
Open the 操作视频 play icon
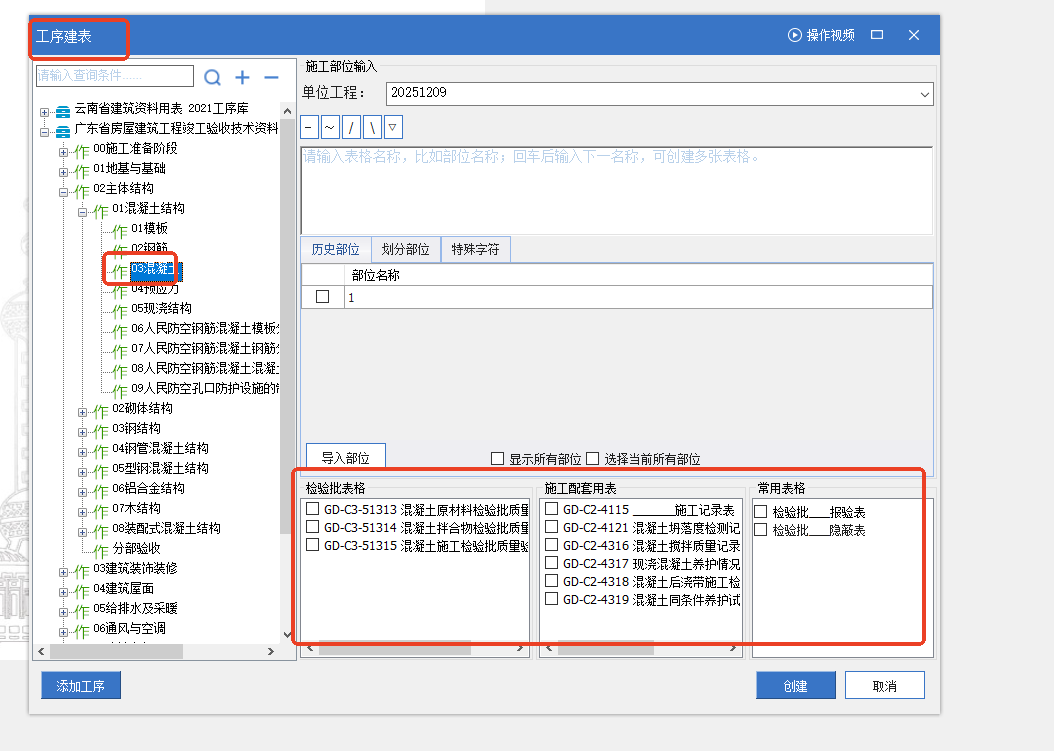795,35
